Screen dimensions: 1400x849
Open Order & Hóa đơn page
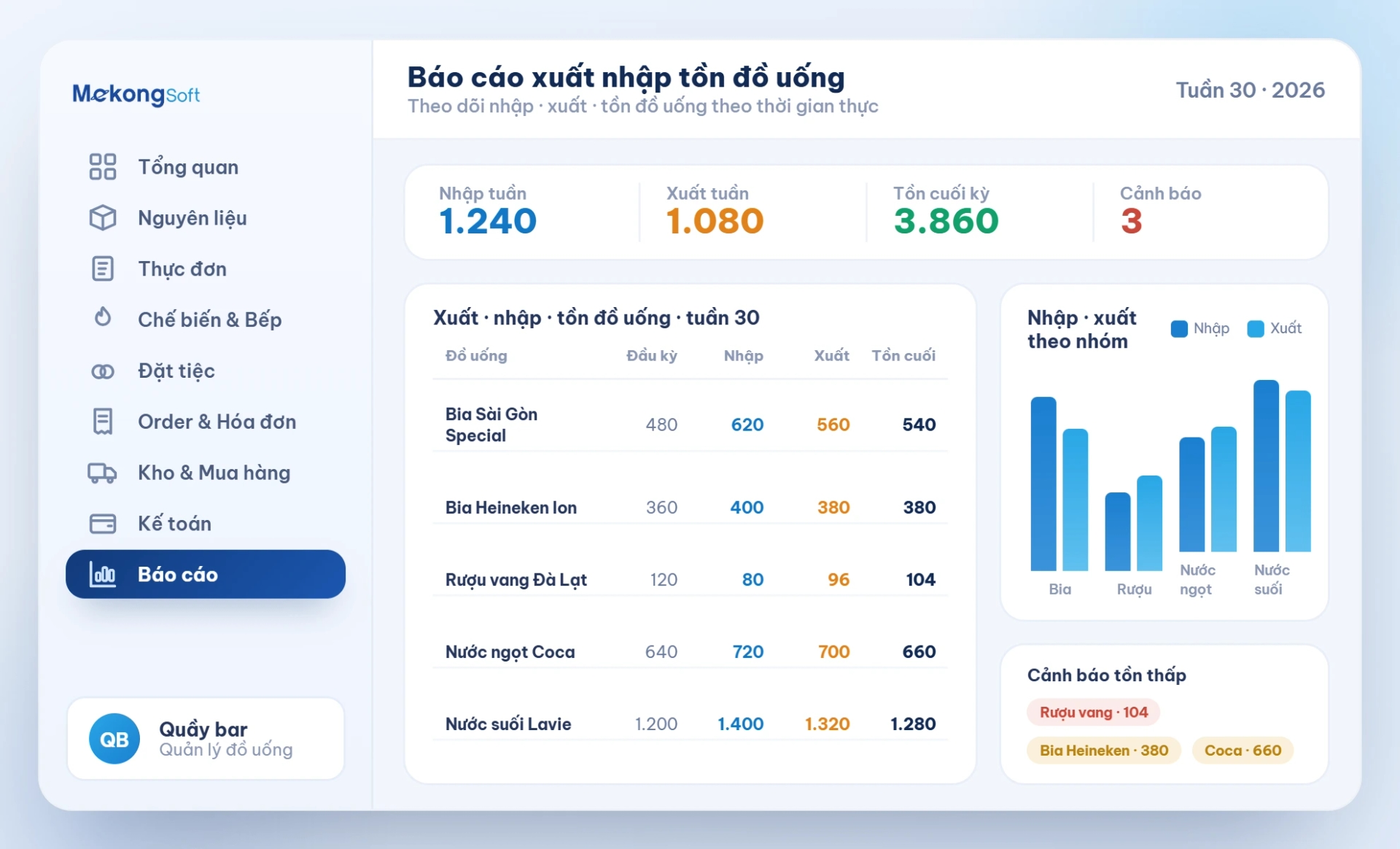tap(206, 422)
